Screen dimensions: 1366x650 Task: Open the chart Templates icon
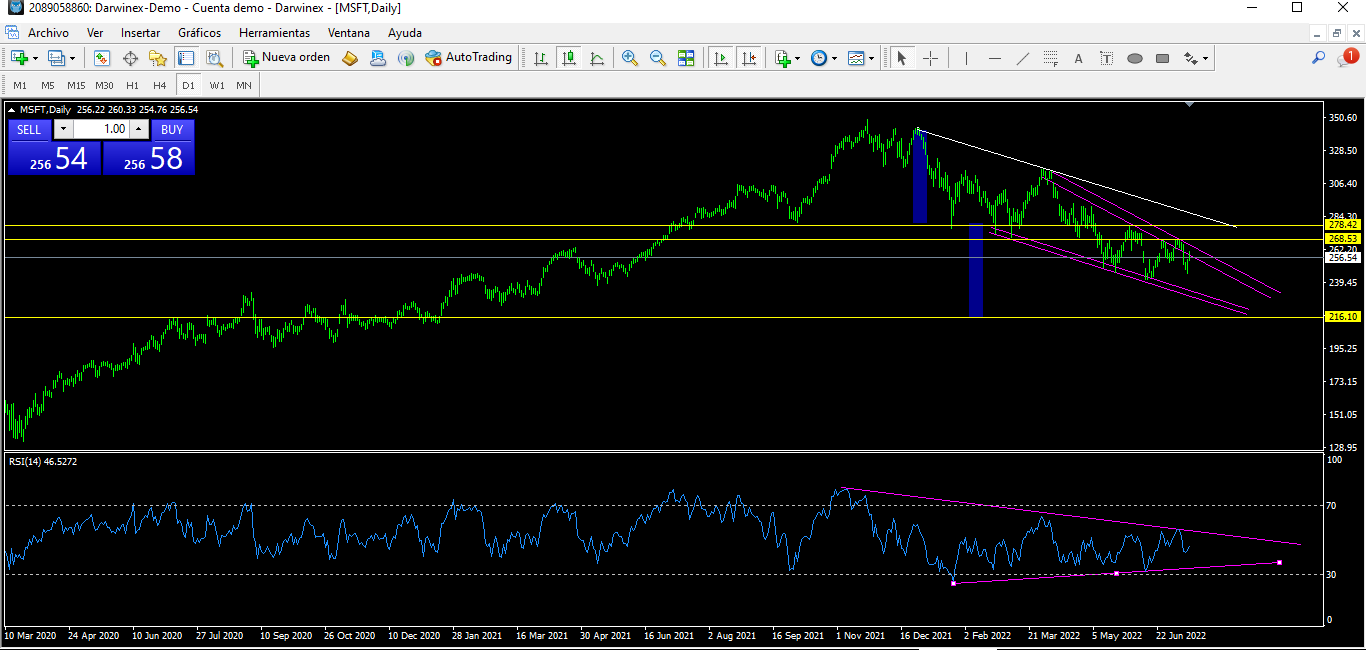click(856, 58)
